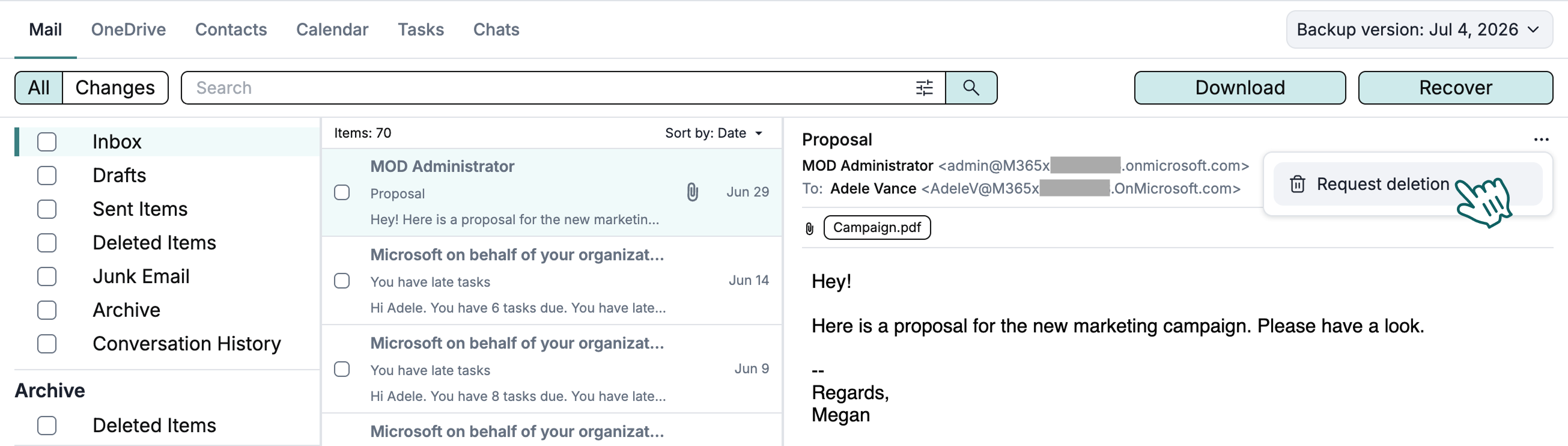
Task: Tick the Drafts folder checkbox
Action: (x=47, y=176)
